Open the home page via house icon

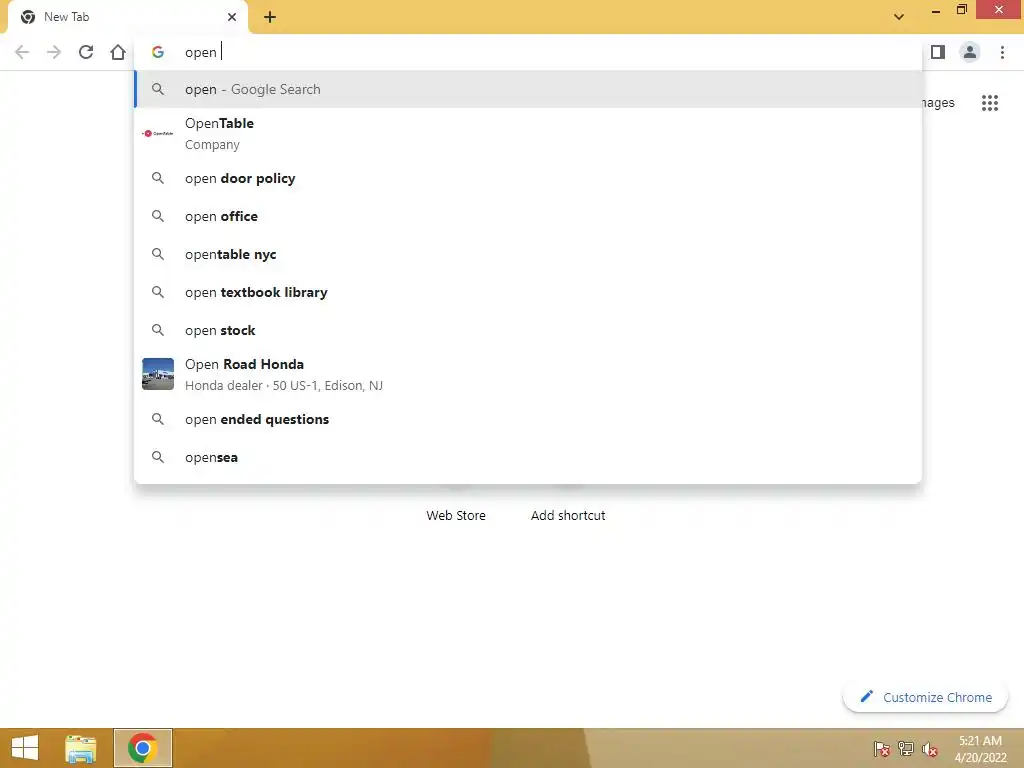coord(118,52)
